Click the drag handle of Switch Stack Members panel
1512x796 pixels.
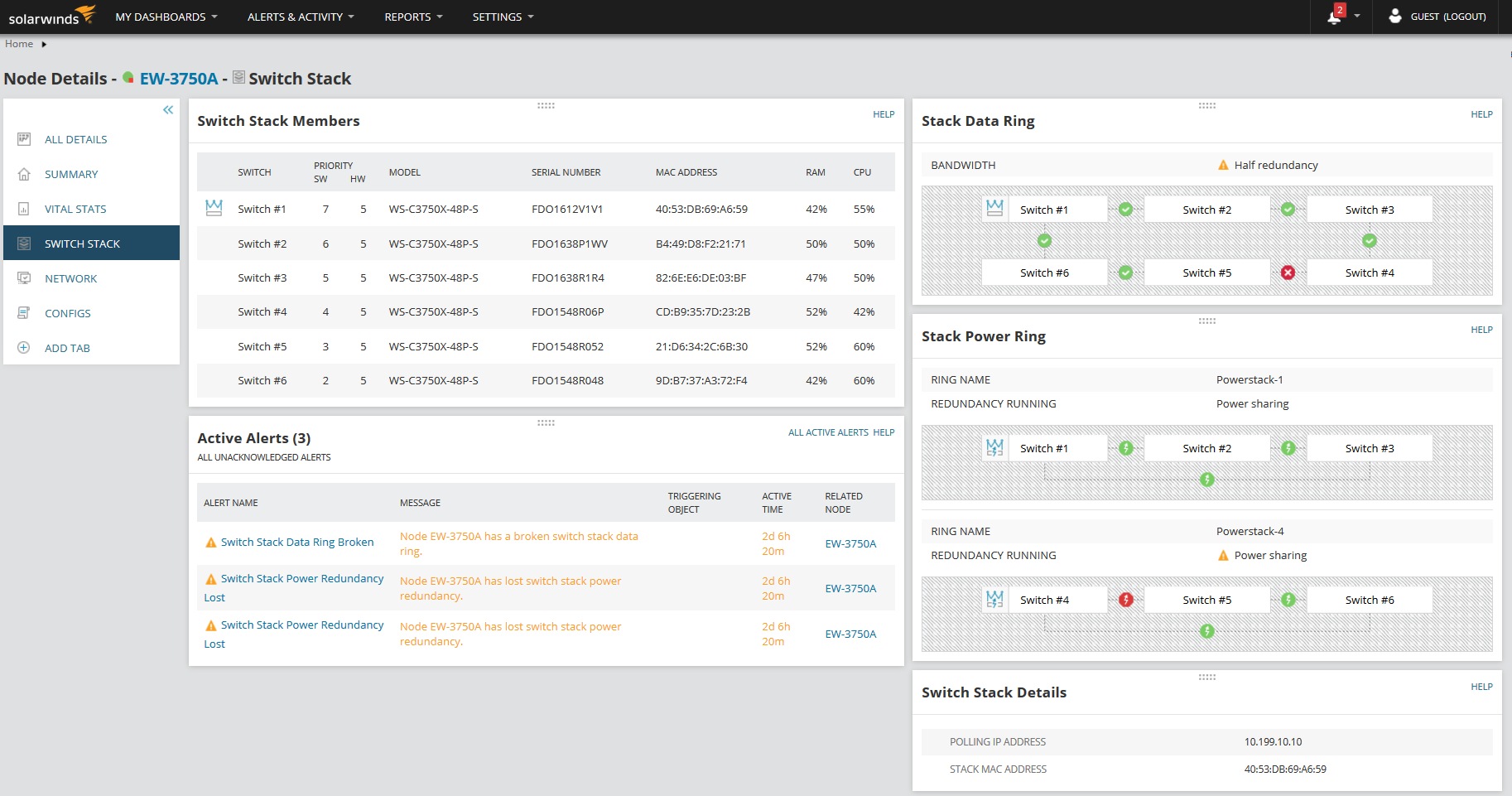point(546,105)
